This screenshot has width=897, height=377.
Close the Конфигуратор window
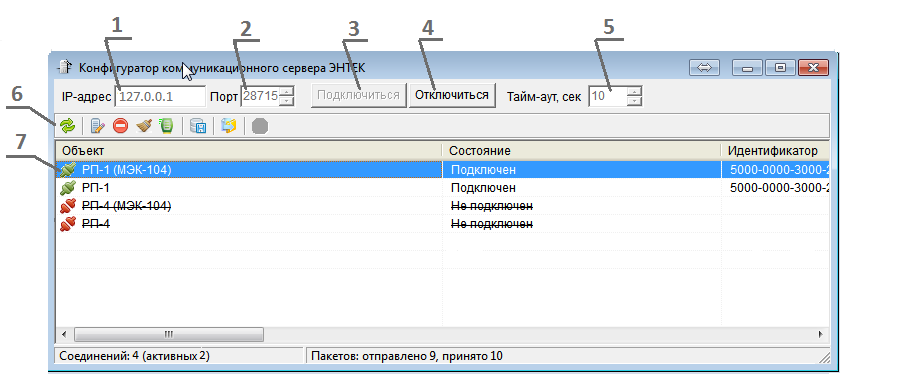click(813, 68)
